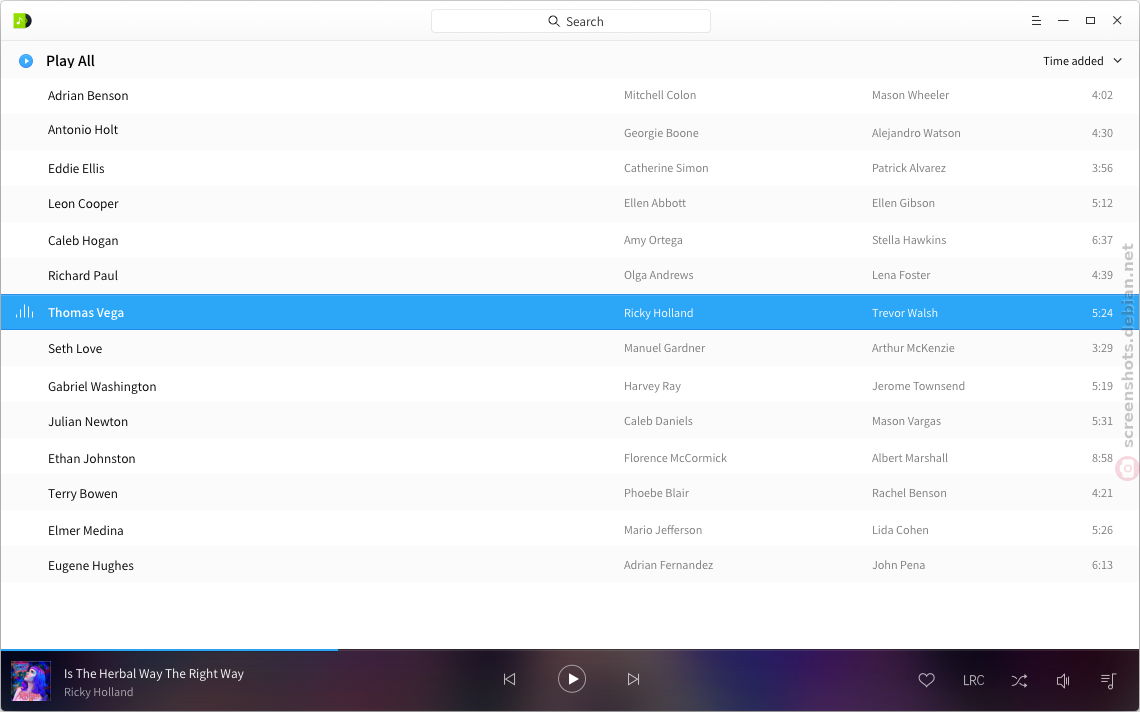Maximize the music player window
Image resolution: width=1140 pixels, height=712 pixels.
[x=1090, y=21]
